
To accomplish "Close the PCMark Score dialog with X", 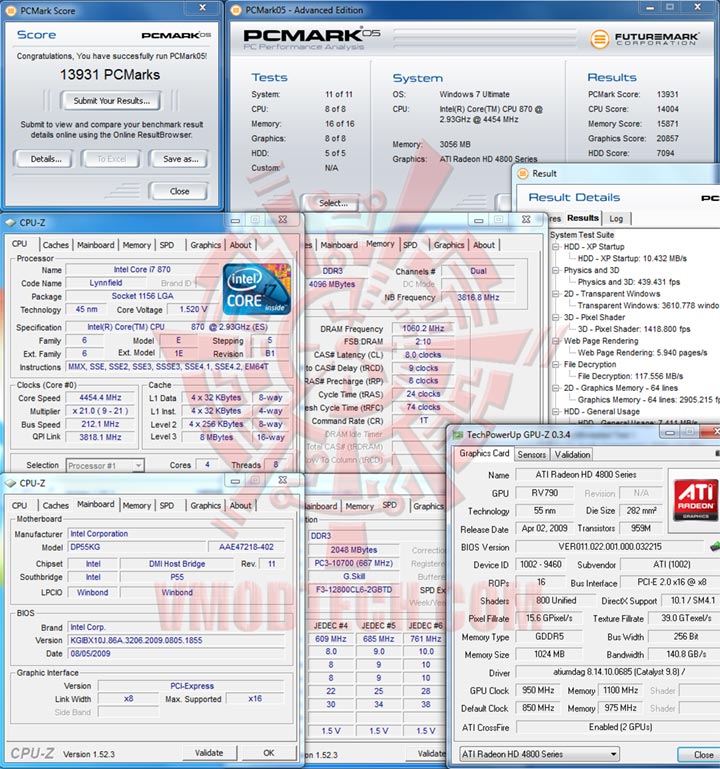I will coord(203,7).
